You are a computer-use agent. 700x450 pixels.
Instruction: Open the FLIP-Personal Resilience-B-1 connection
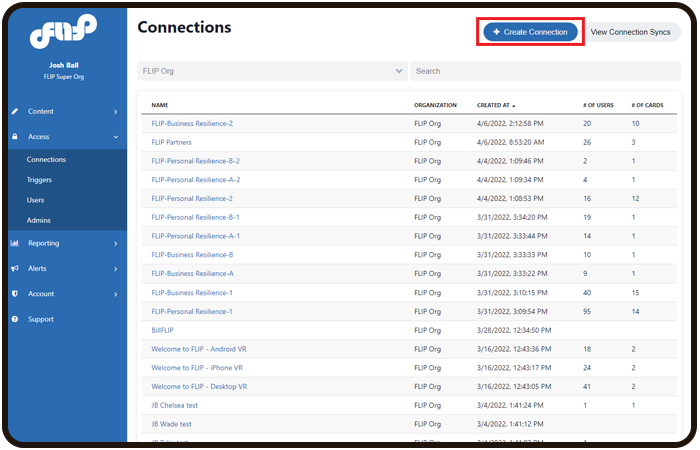coord(196,217)
